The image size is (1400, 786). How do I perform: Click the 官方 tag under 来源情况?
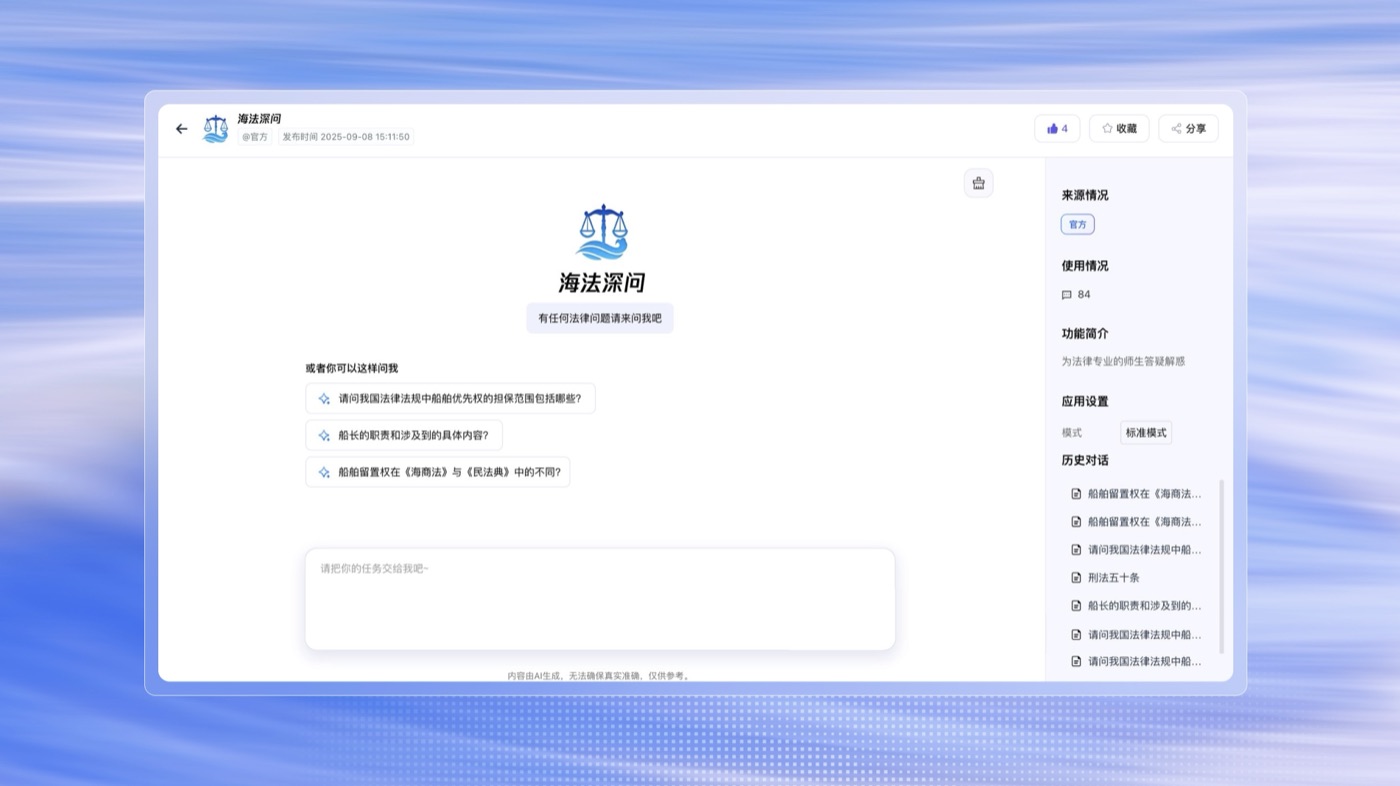[1078, 225]
